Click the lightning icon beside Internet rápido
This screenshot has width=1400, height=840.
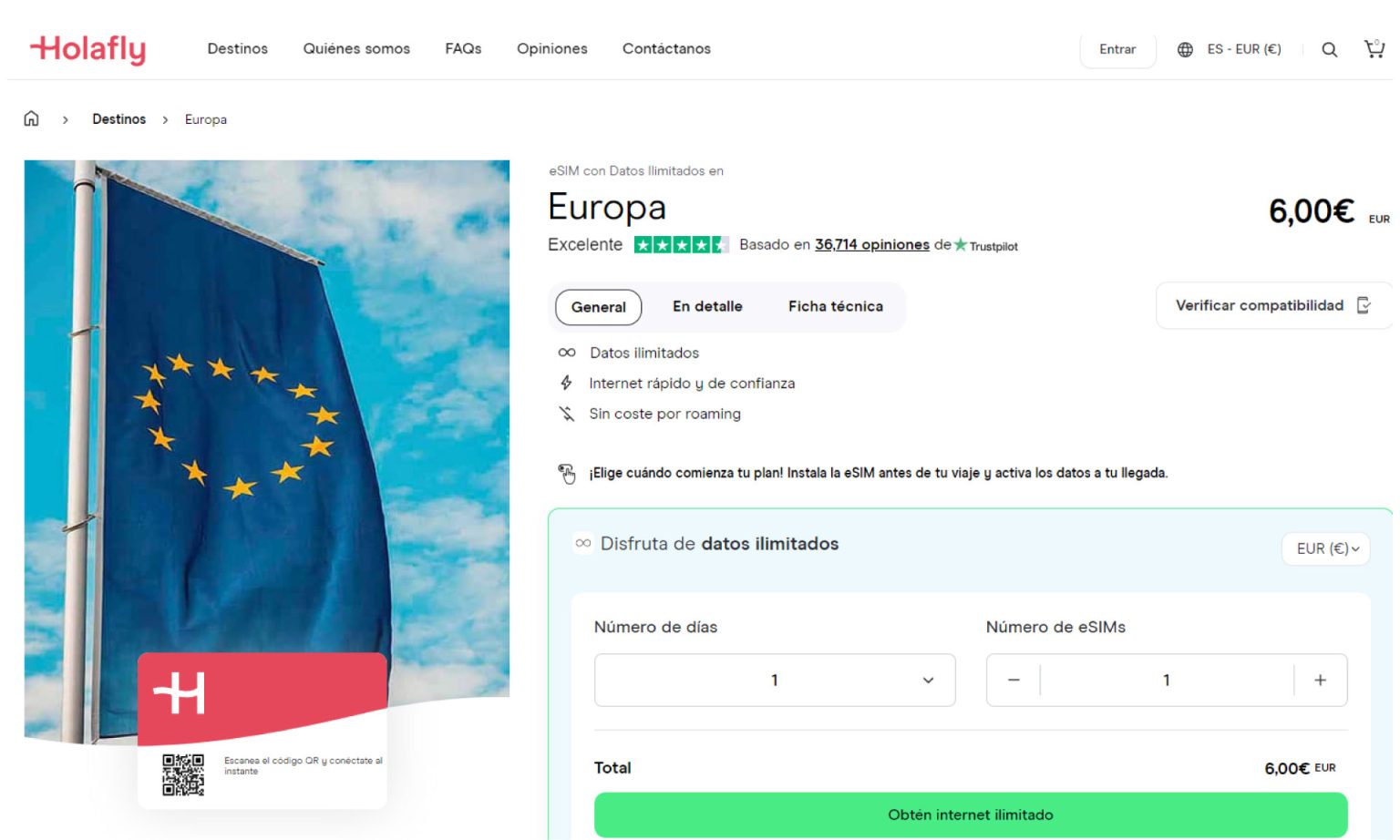click(567, 383)
